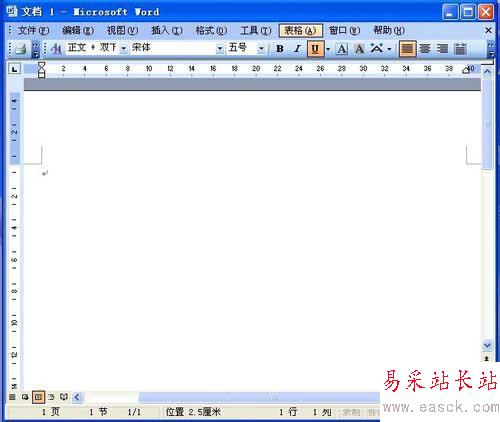This screenshot has width=500, height=422.
Task: Click the Word document icon in title bar
Action: click(12, 11)
